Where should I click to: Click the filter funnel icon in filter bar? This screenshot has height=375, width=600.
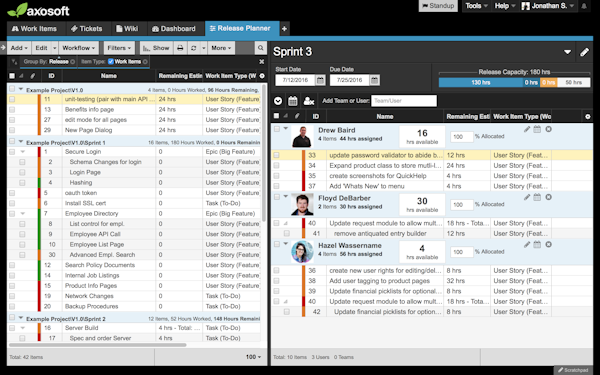click(14, 62)
